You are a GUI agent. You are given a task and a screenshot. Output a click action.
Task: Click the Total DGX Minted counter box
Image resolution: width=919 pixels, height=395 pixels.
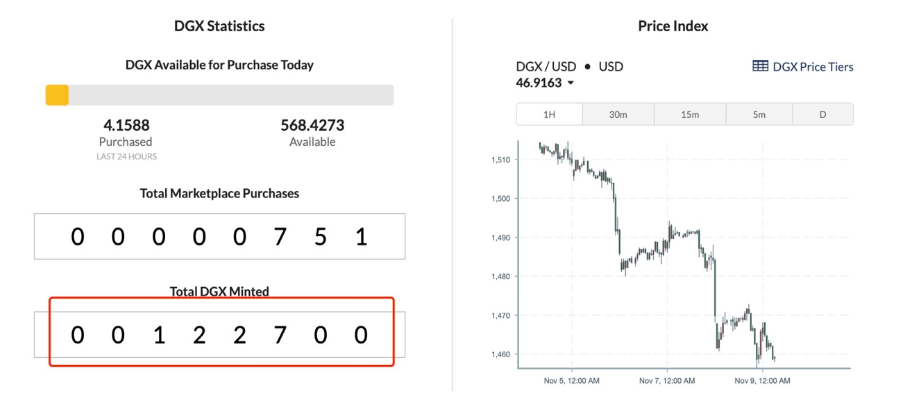(x=220, y=335)
